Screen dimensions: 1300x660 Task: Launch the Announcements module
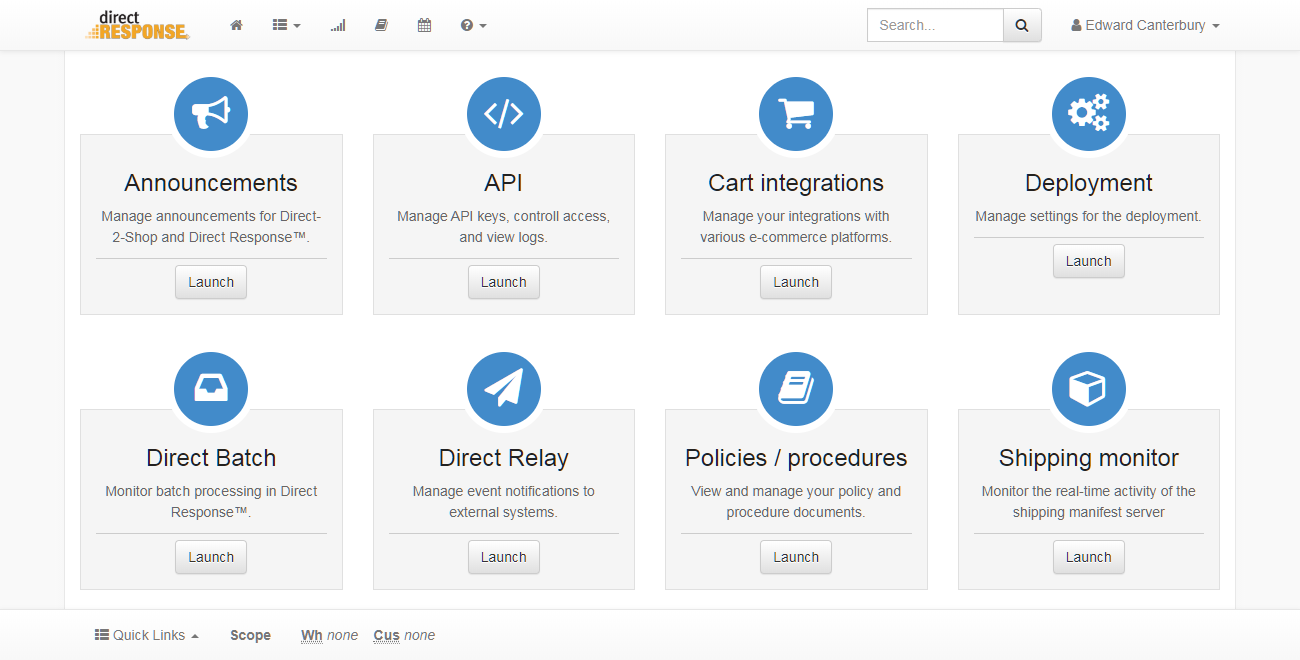pyautogui.click(x=211, y=282)
